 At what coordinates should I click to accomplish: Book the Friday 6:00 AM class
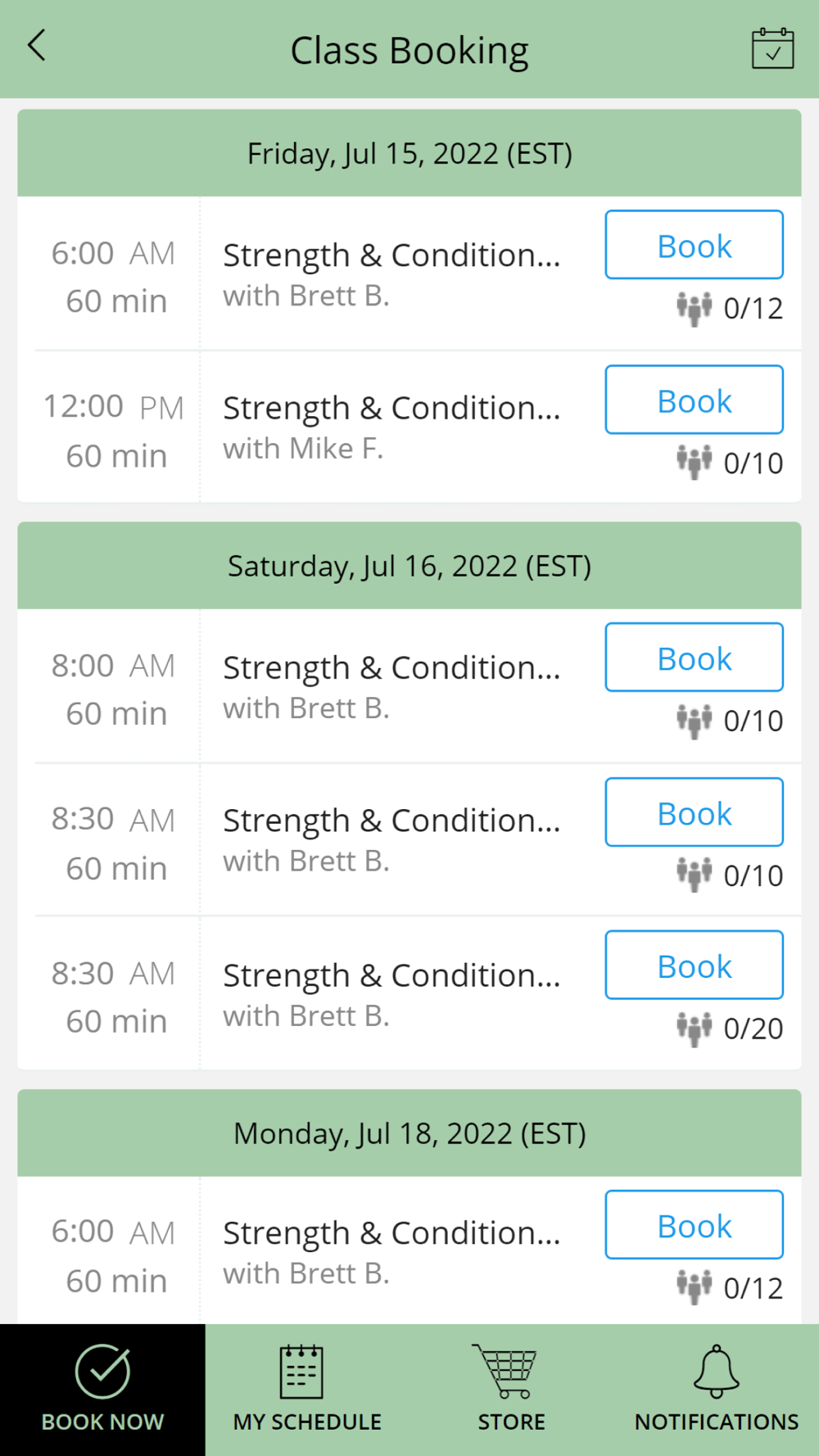(694, 246)
